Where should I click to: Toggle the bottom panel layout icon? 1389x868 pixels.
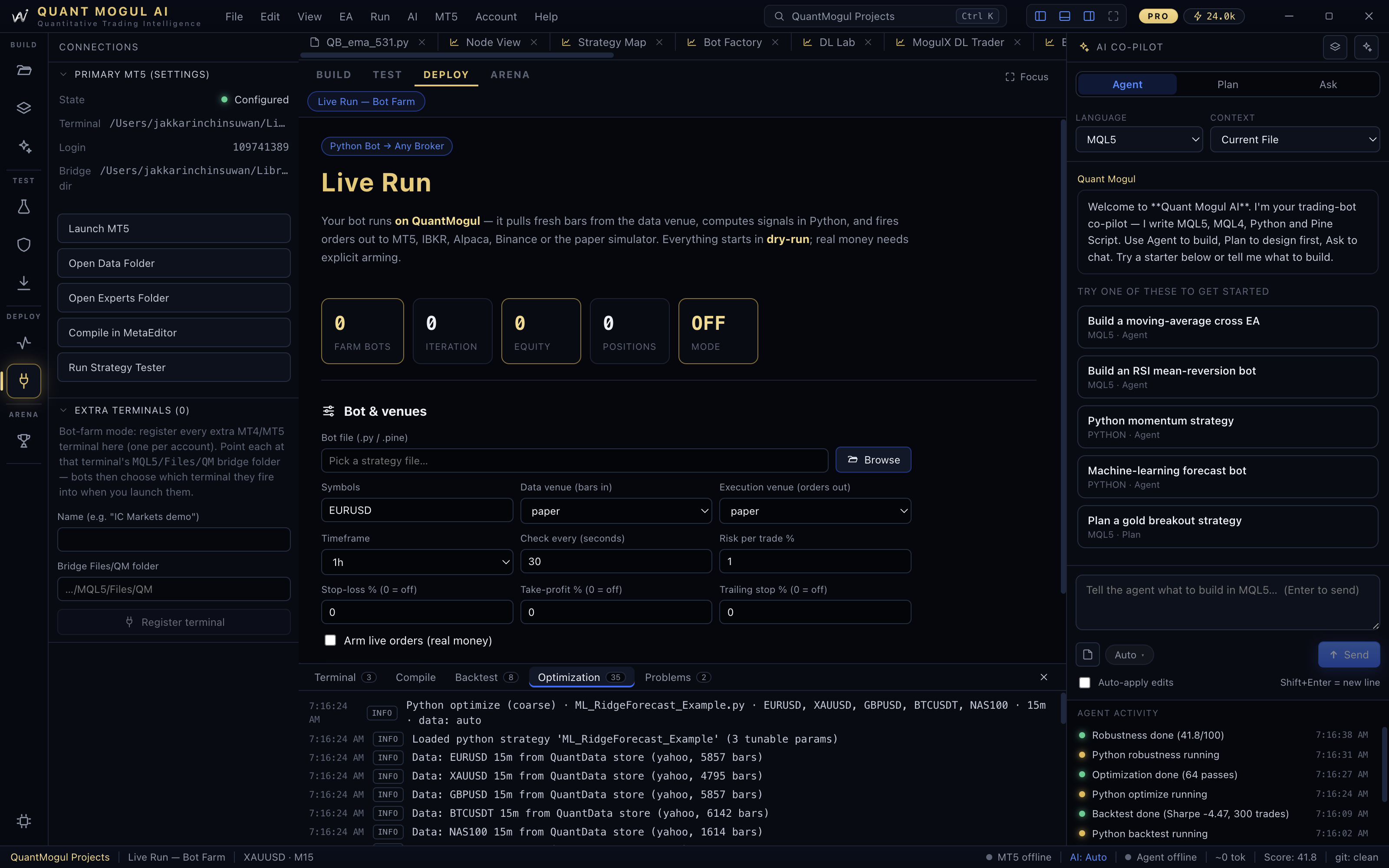tap(1064, 16)
